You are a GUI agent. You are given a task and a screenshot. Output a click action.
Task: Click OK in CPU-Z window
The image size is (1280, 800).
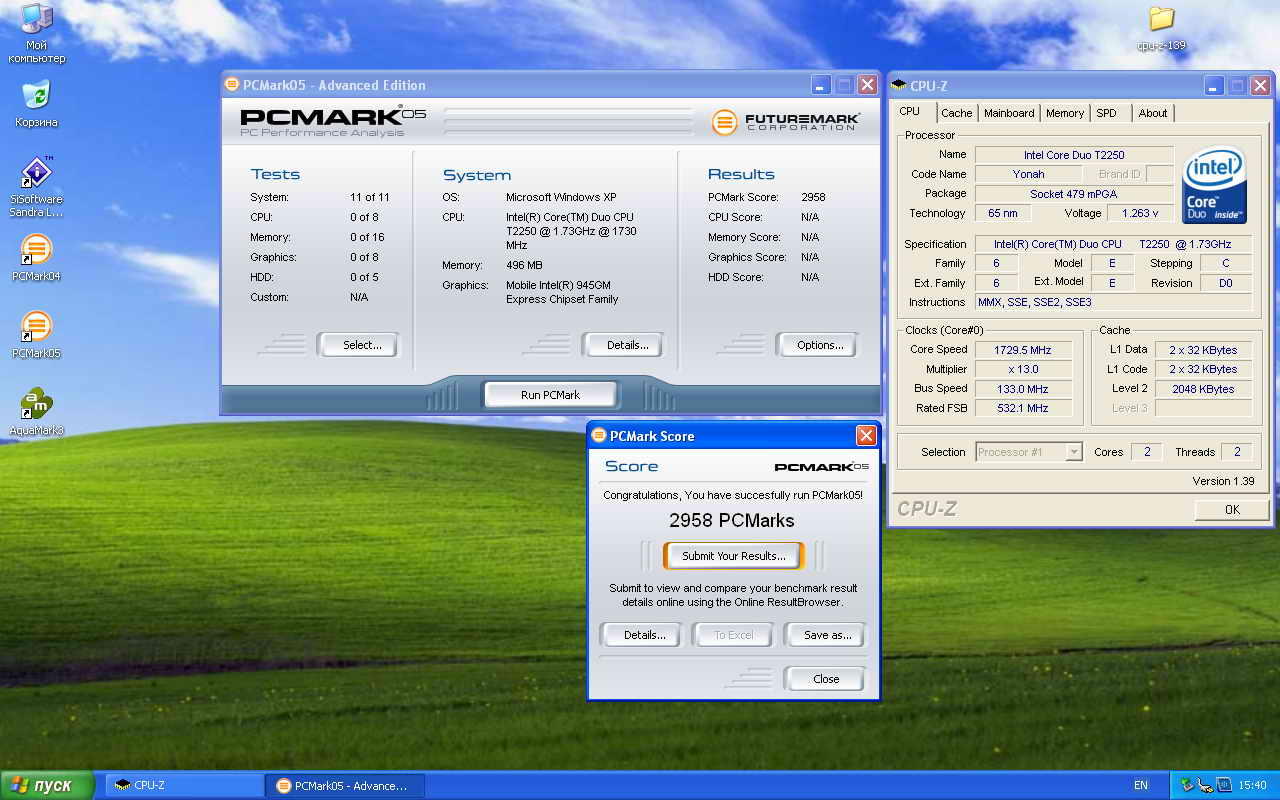(x=1232, y=510)
